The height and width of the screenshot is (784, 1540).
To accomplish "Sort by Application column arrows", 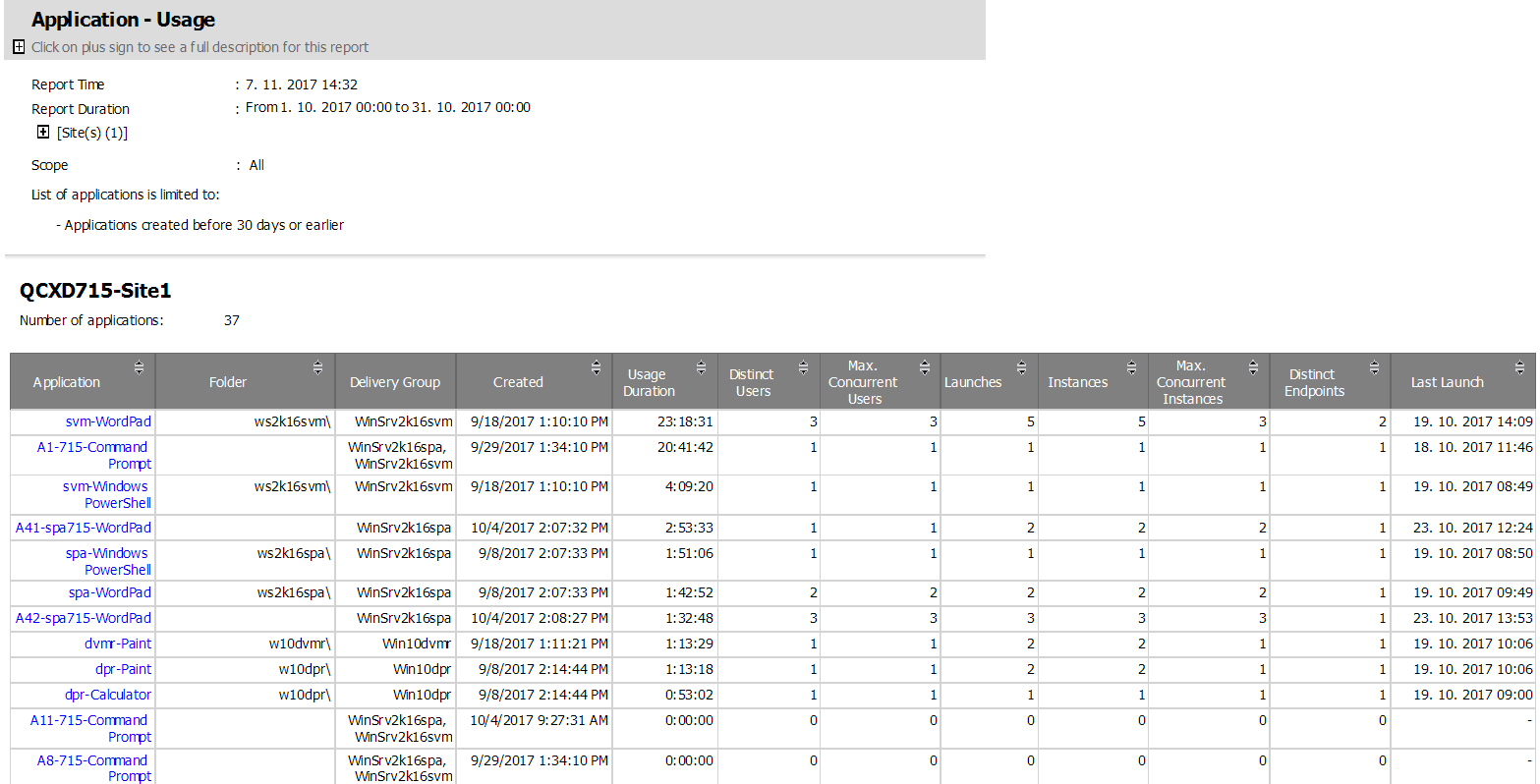I will tap(139, 367).
